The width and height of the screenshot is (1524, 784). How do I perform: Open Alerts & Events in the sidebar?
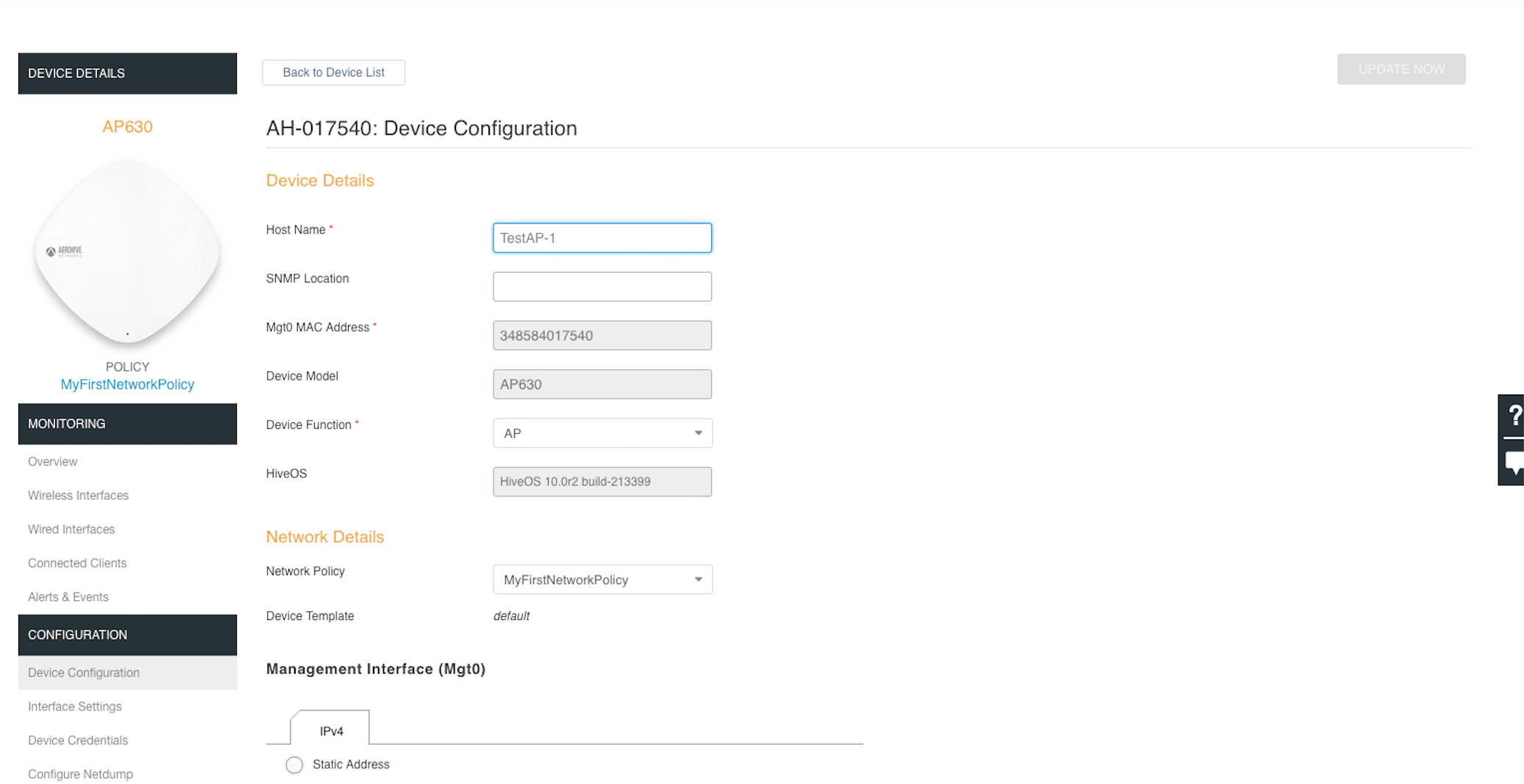point(68,597)
